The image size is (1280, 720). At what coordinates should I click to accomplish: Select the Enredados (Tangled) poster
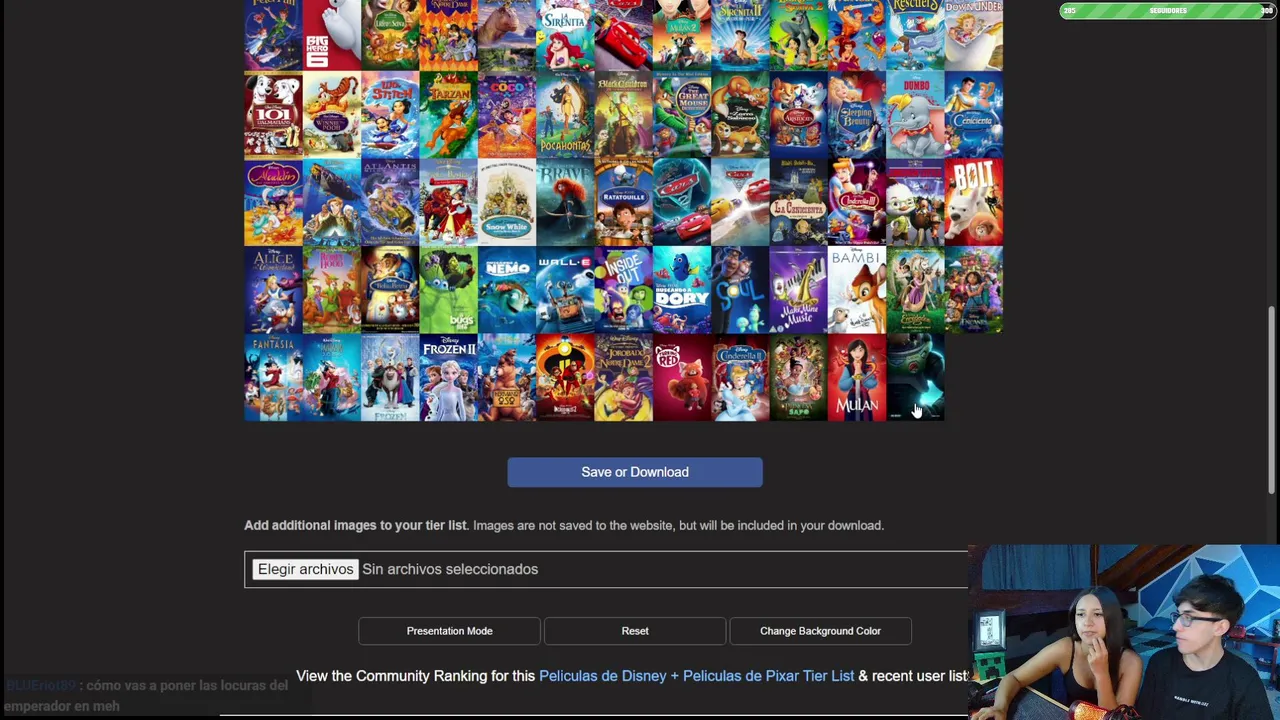(915, 290)
